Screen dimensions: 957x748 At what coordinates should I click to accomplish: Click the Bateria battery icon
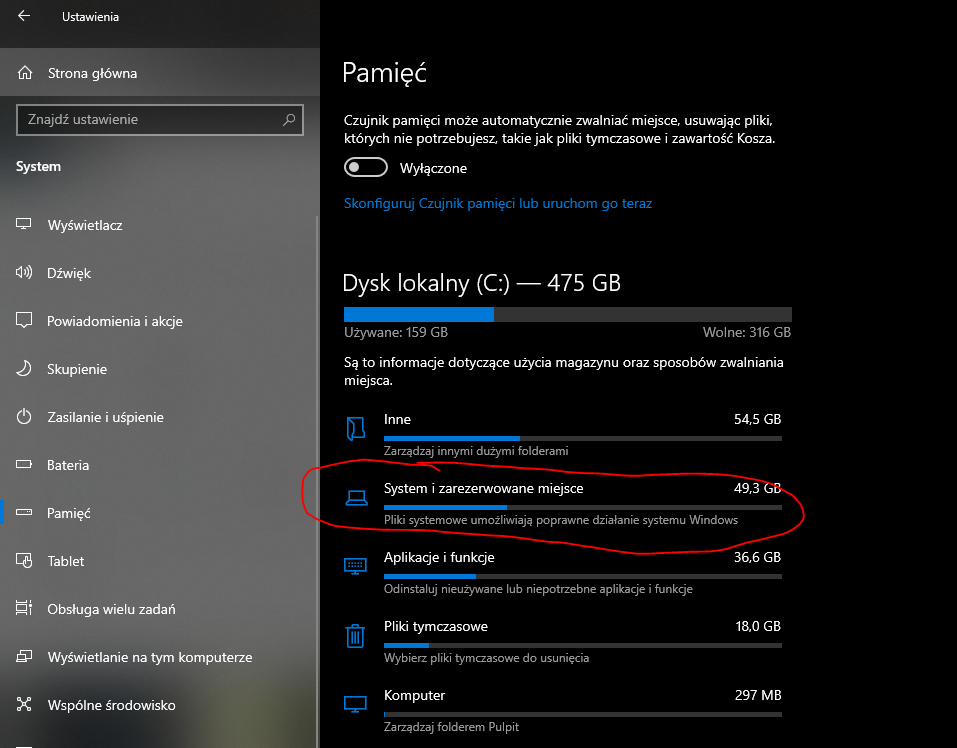pos(24,464)
